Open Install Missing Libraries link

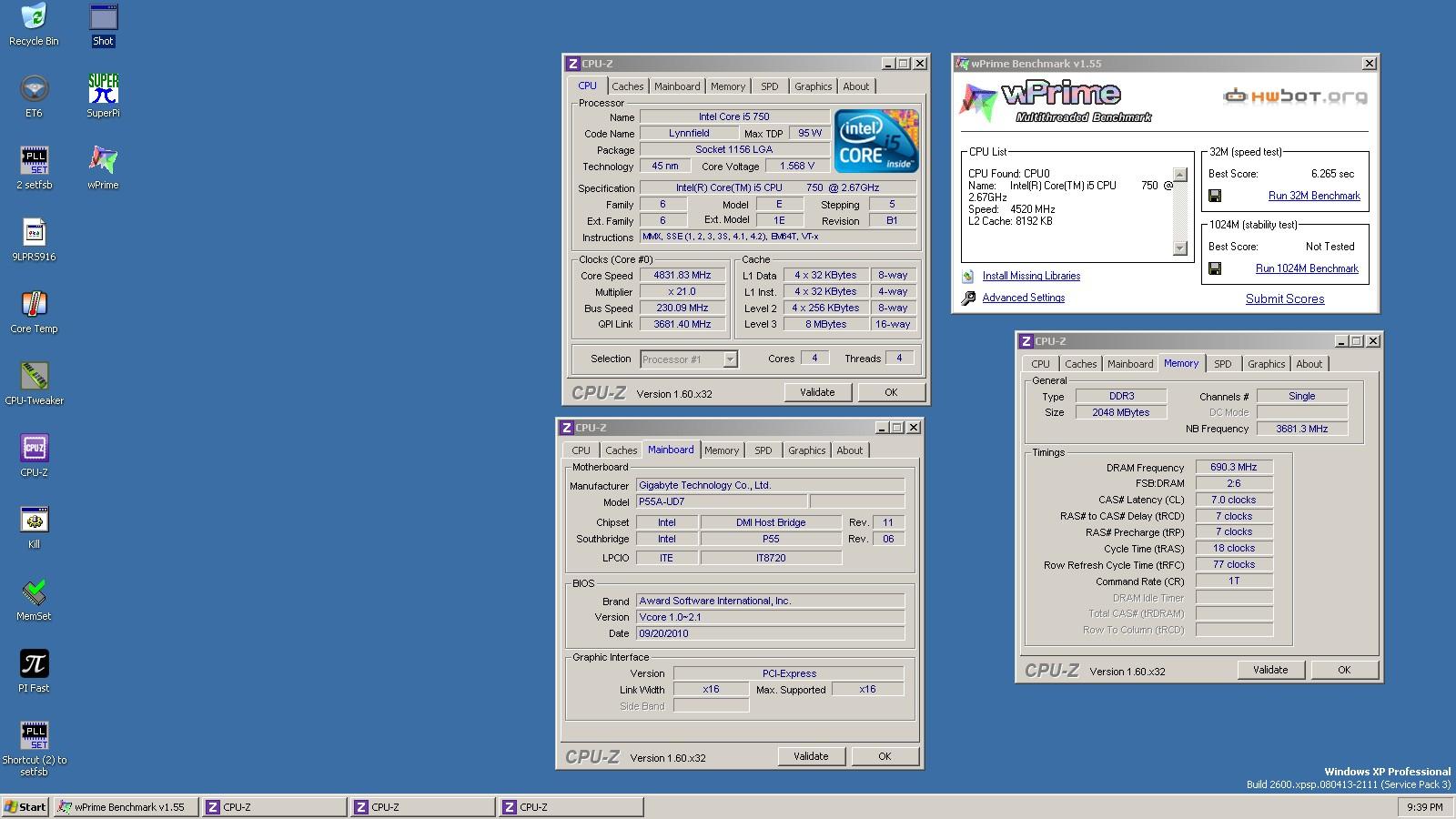tap(1031, 276)
